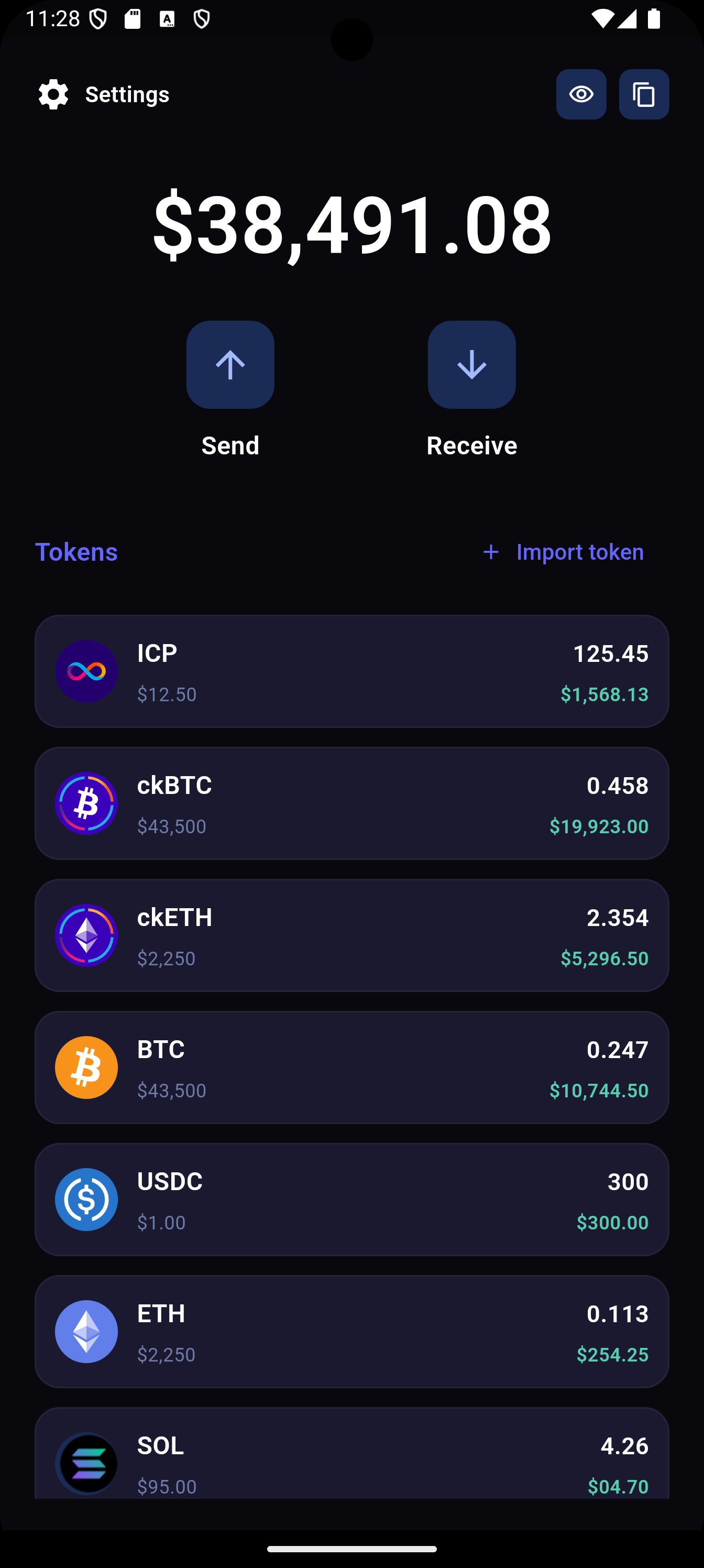Click Import token link
Image resolution: width=704 pixels, height=1568 pixels.
pyautogui.click(x=580, y=552)
